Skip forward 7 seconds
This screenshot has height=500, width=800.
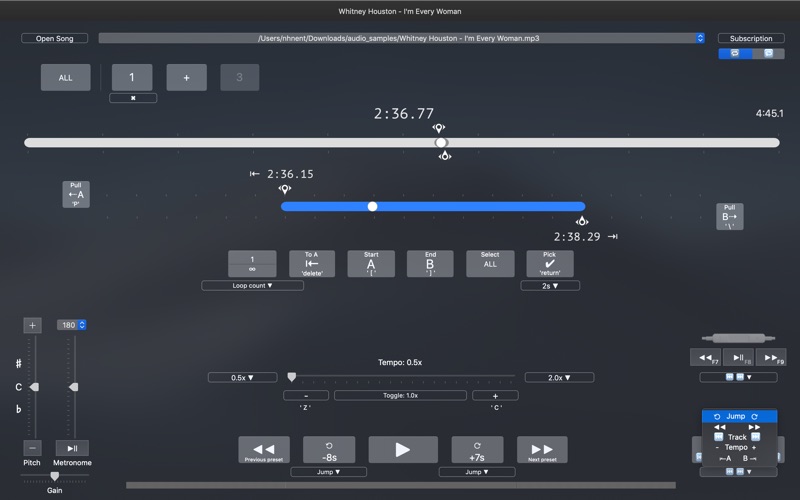point(477,449)
